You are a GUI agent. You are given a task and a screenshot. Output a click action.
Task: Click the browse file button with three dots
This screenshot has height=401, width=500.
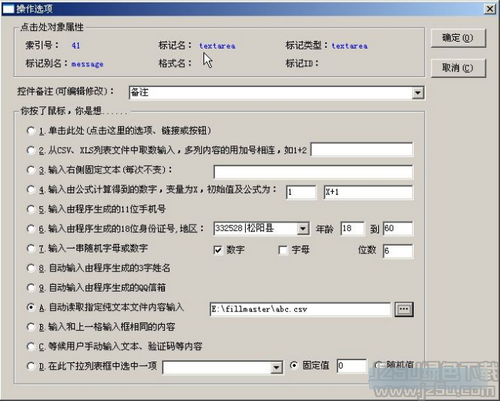(x=404, y=309)
